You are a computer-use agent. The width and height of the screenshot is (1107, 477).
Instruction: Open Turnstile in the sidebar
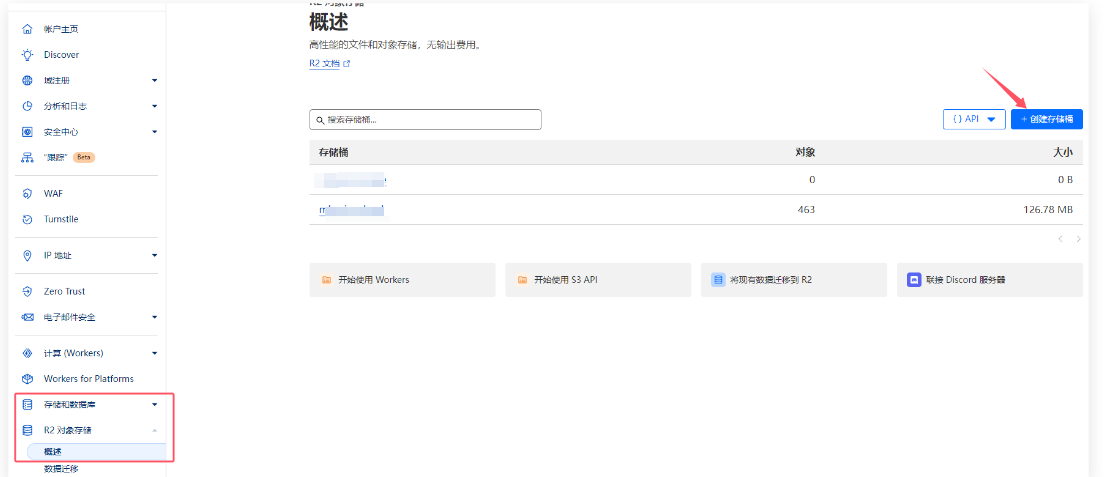coord(61,219)
